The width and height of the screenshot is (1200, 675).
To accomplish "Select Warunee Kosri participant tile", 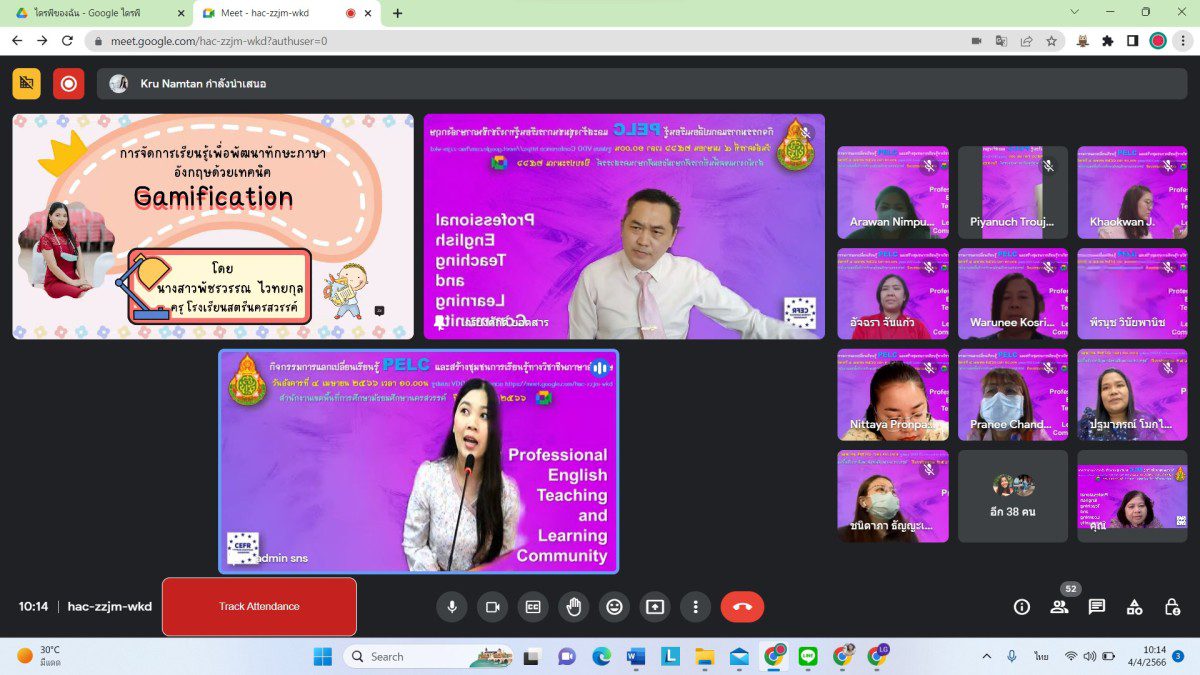I will coord(1013,294).
